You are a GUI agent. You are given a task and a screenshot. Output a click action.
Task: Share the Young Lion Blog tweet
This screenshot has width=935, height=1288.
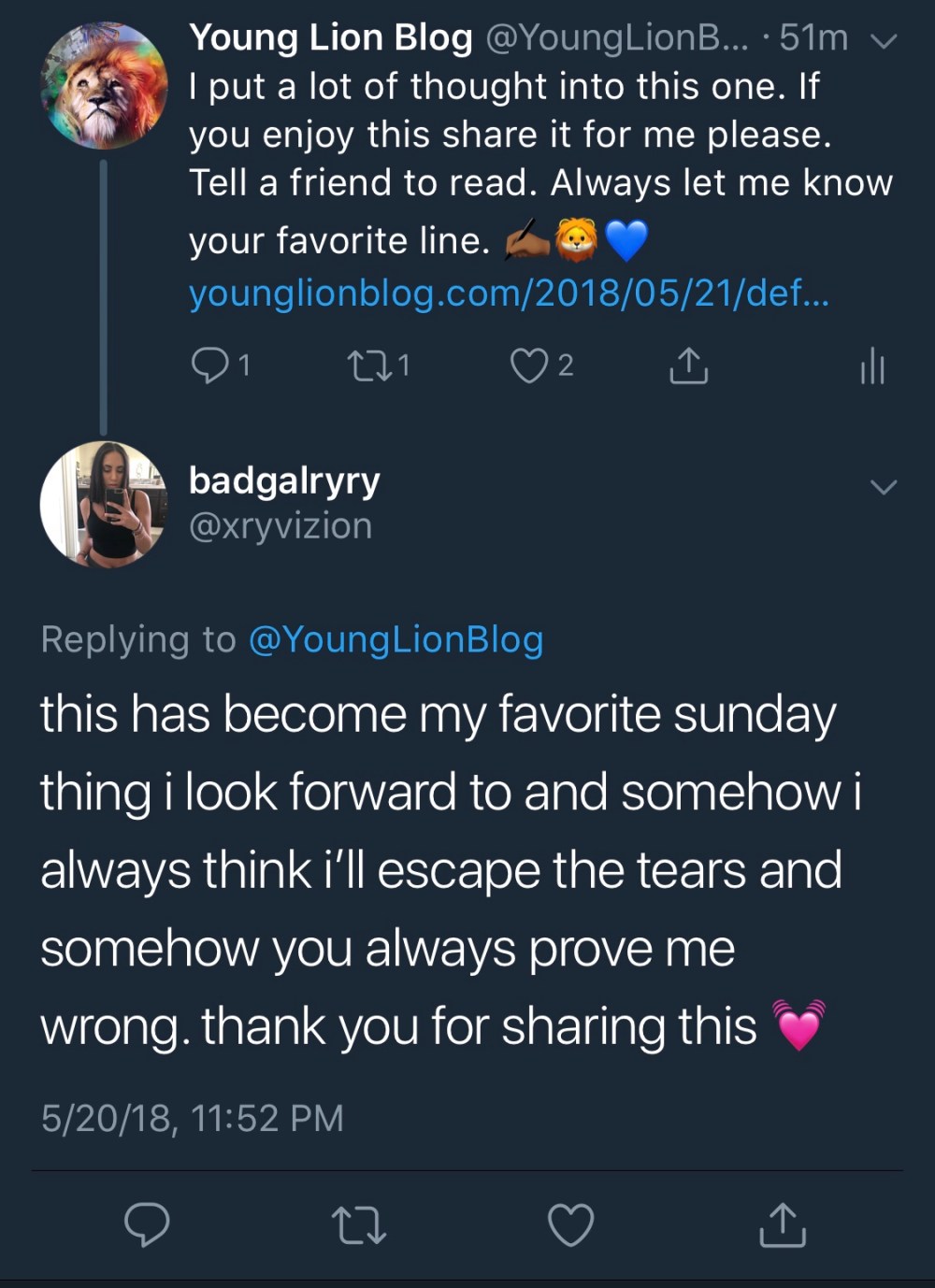[688, 366]
